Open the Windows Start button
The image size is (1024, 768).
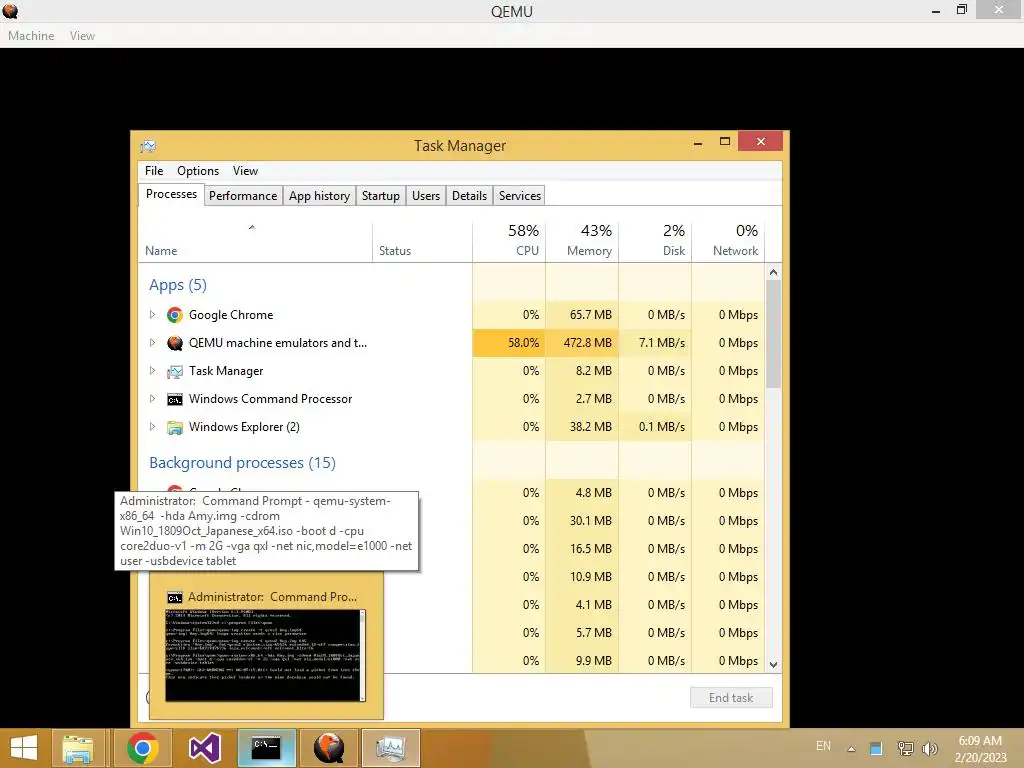24,748
